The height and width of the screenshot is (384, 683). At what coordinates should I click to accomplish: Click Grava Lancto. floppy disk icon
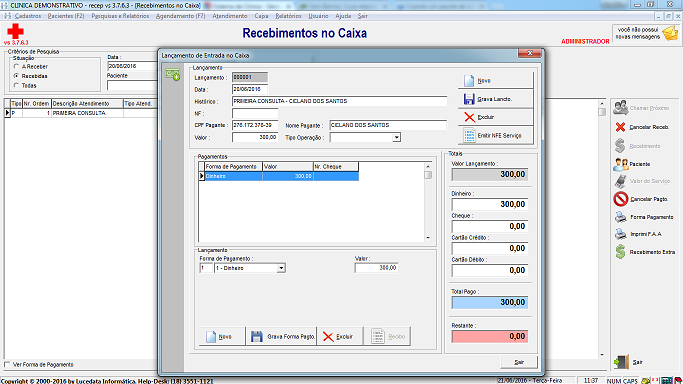(469, 99)
